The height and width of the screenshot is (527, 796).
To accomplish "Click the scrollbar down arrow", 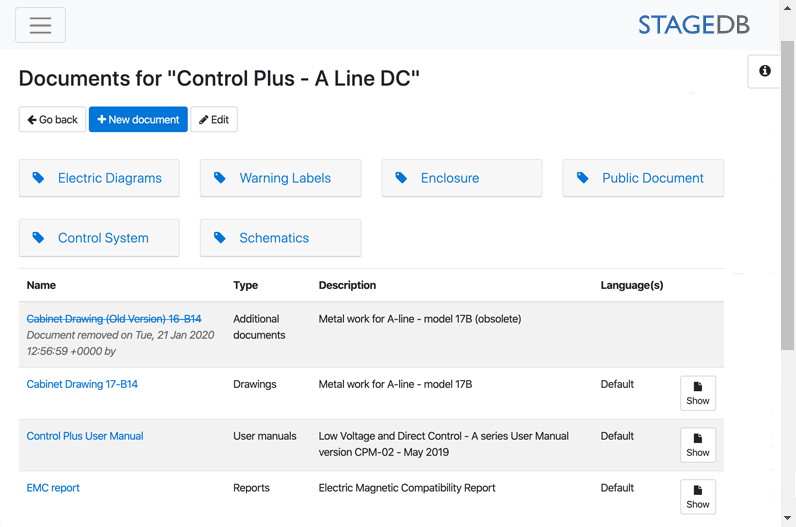I will click(x=787, y=518).
